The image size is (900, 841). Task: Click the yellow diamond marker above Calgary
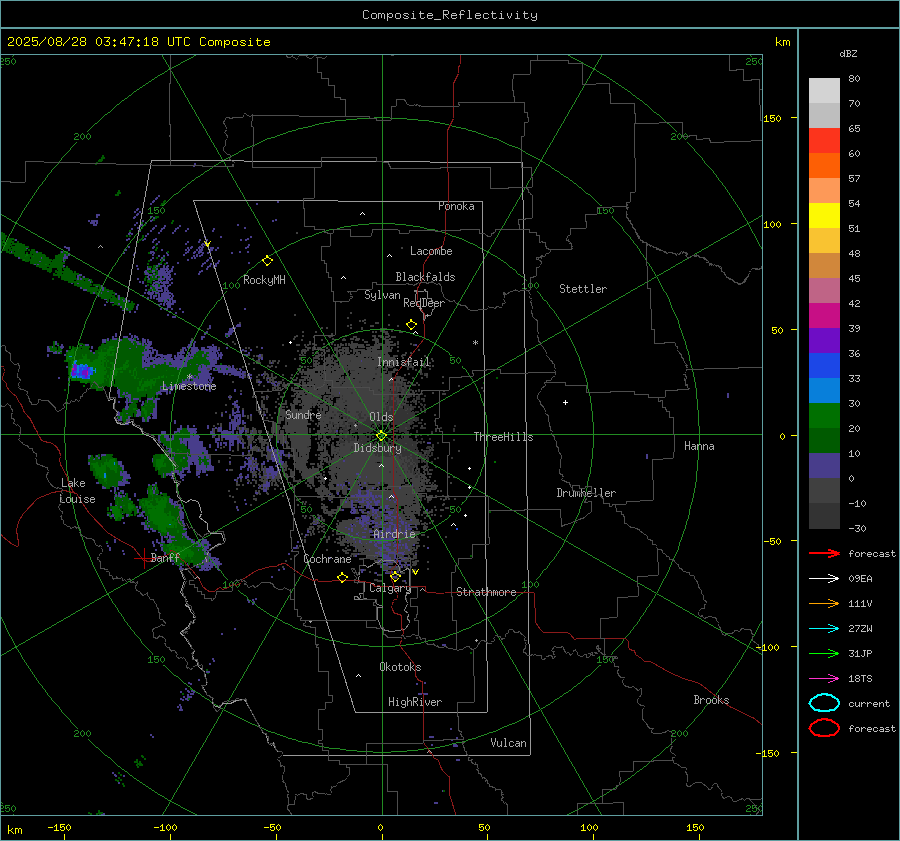pyautogui.click(x=395, y=576)
